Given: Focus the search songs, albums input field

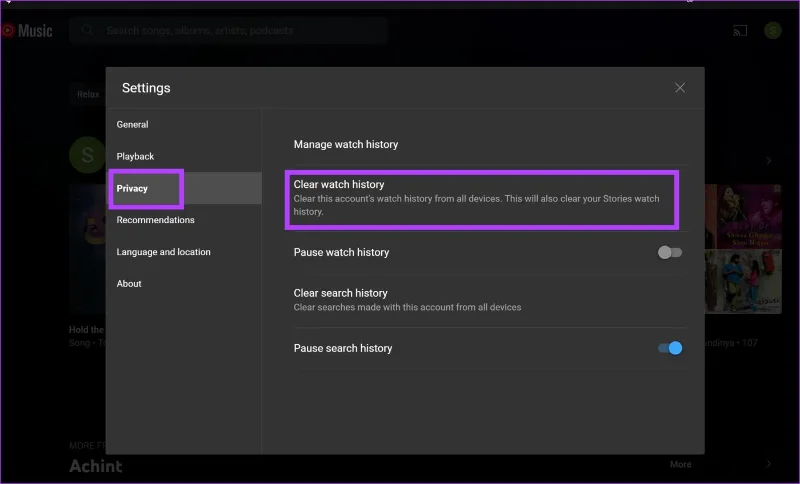Looking at the screenshot, I should [x=229, y=31].
